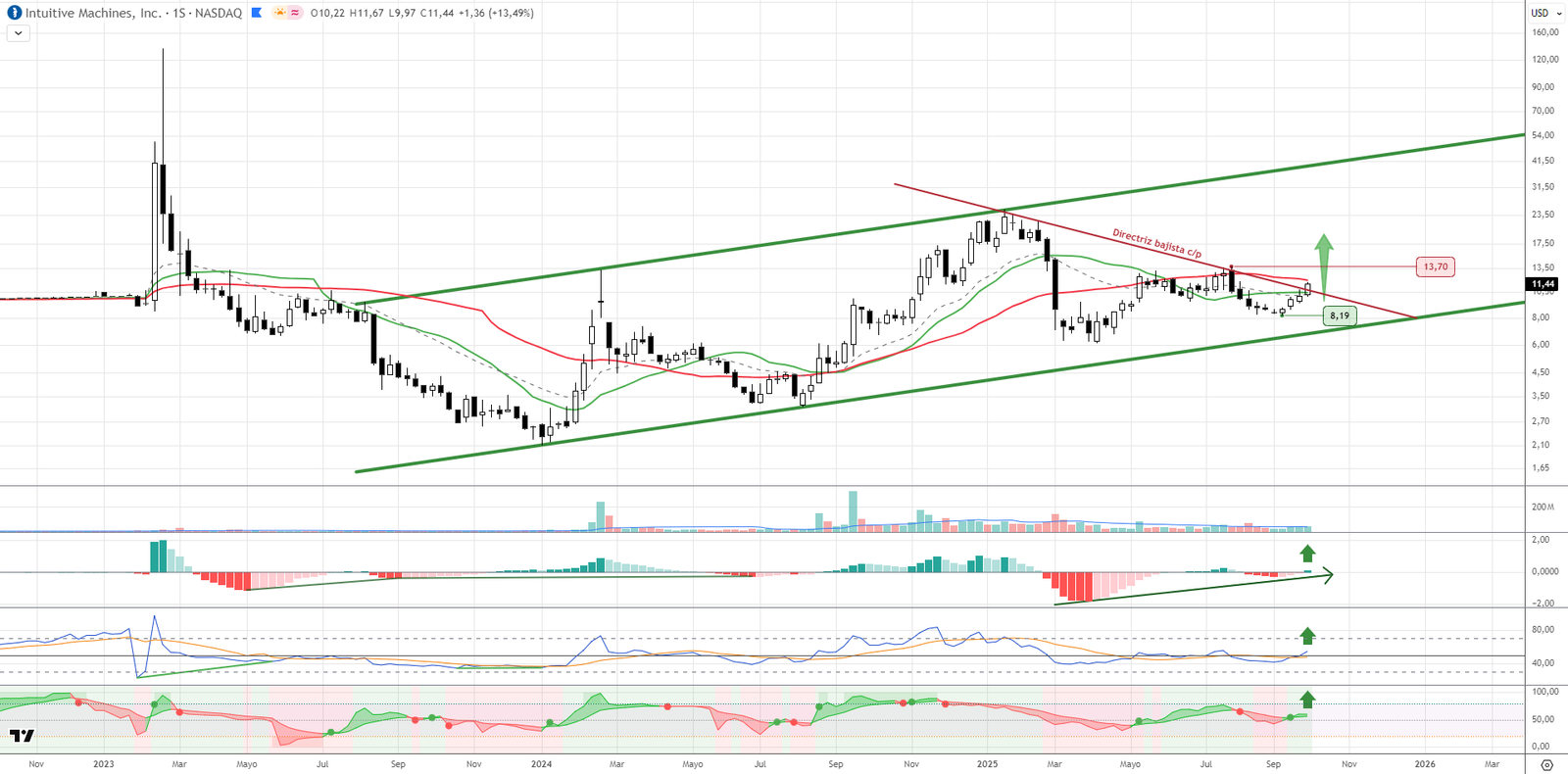Click the 2025 label on time axis
Viewport: 1568px width, 774px height.
click(987, 764)
